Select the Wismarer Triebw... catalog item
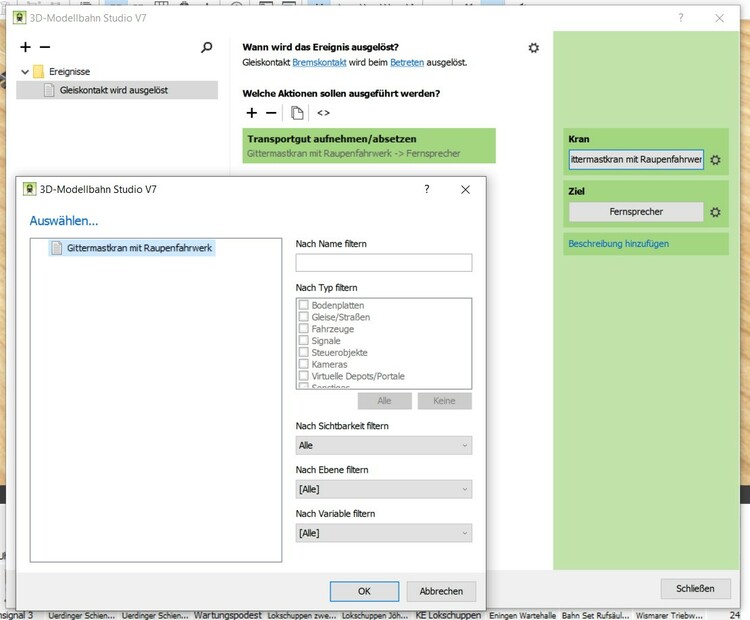 point(669,615)
